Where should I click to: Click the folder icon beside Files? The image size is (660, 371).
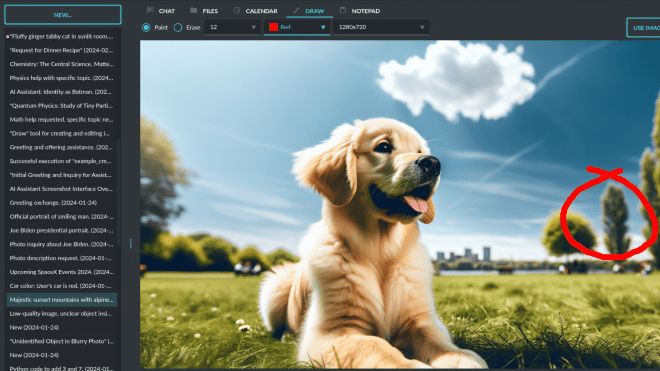coord(194,10)
